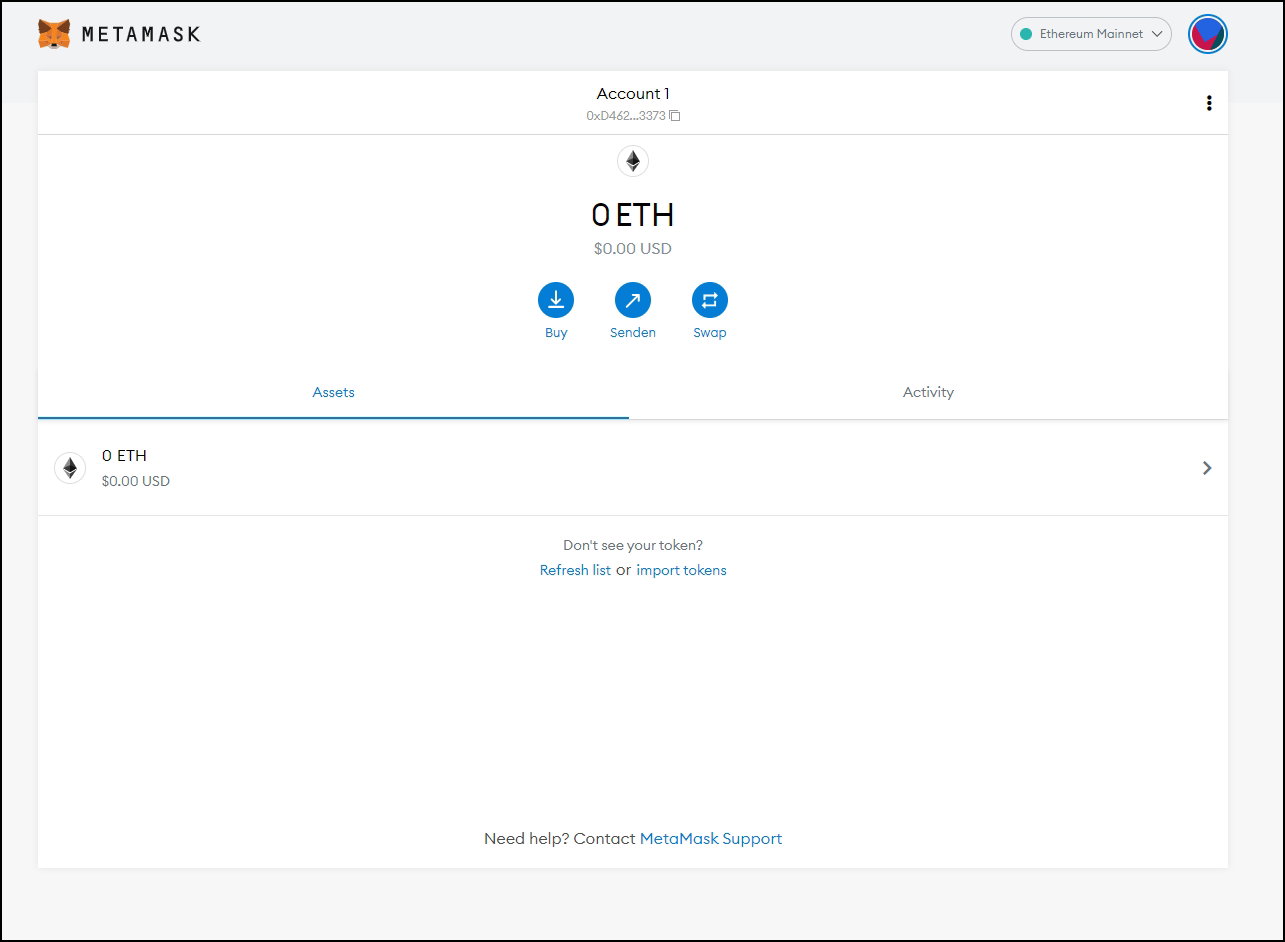Click the 0xD462...3373 address text

click(x=626, y=116)
